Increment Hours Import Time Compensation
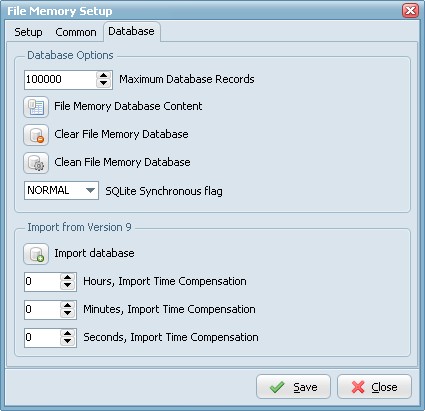The width and height of the screenshot is (425, 411). point(68,278)
